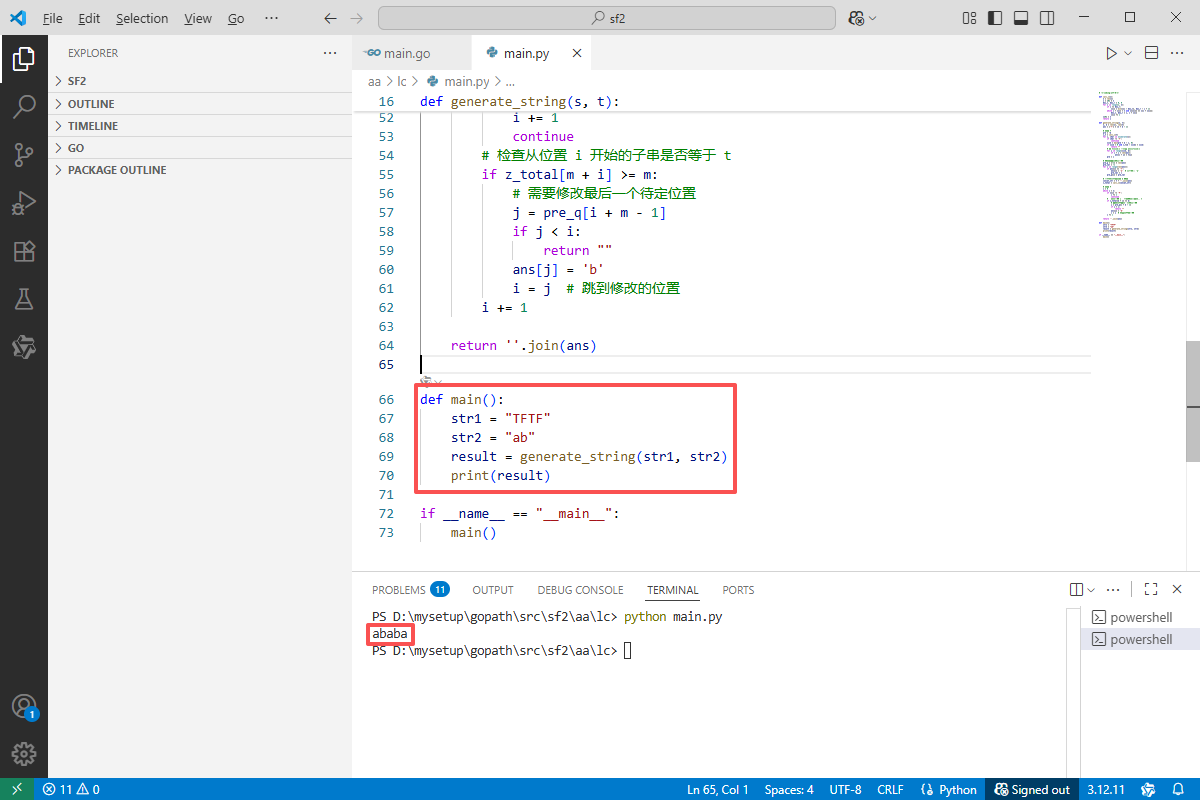Screen dimensions: 1200x800
Task: Change encoding via 'UTF-8' status item
Action: pos(845,789)
